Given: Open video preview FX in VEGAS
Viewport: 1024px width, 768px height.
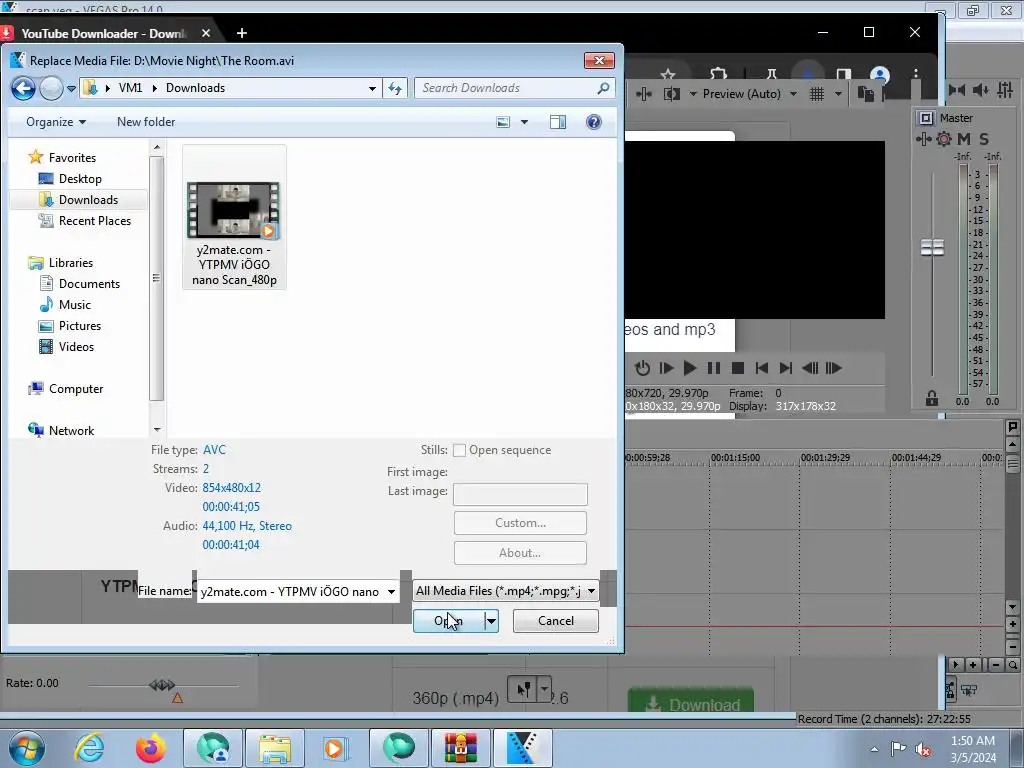Looking at the screenshot, I should point(644,94).
